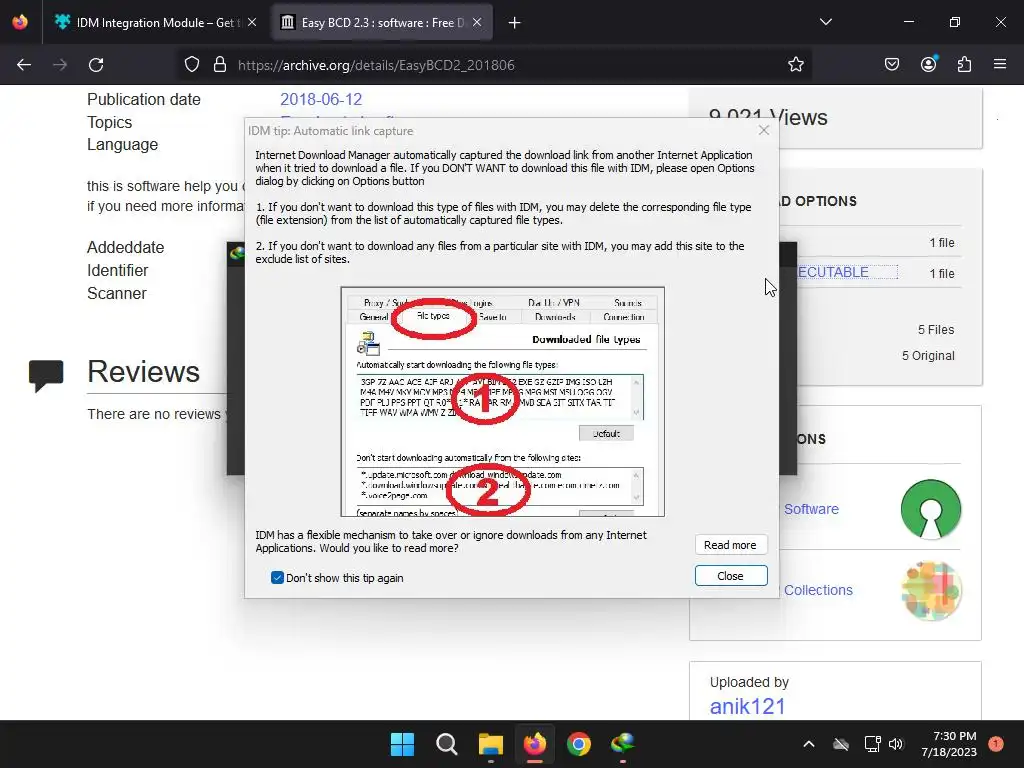Click the Firefox logo icon in title bar
1024x768 pixels.
click(20, 22)
